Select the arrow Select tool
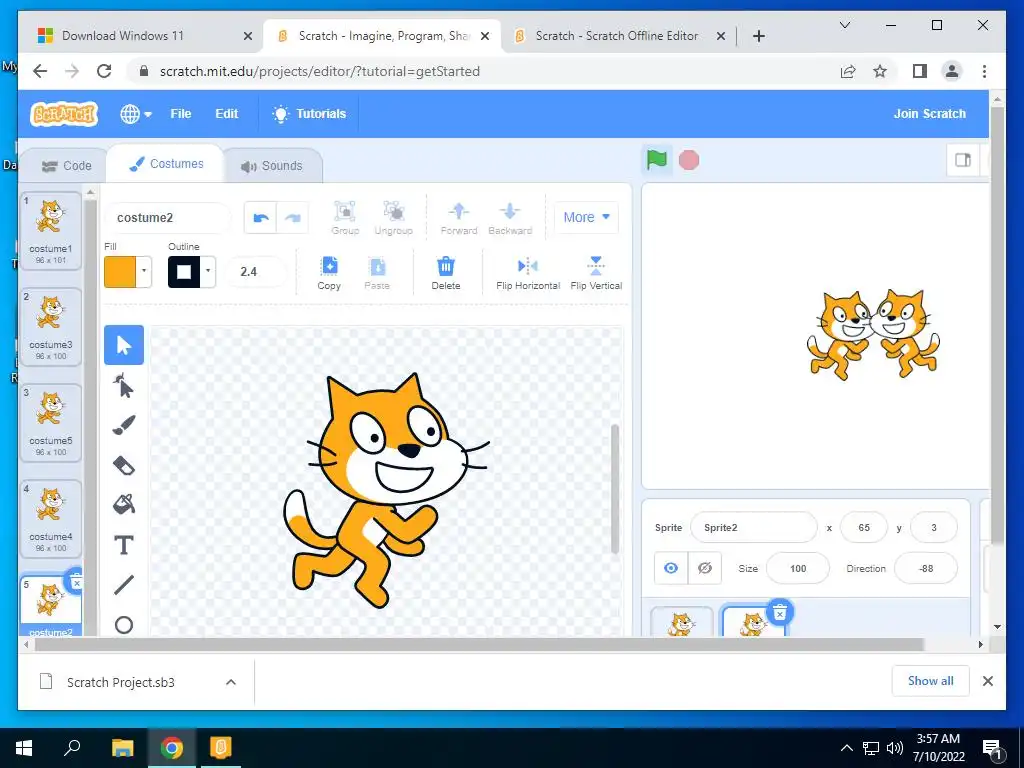The image size is (1024, 768). click(x=124, y=345)
